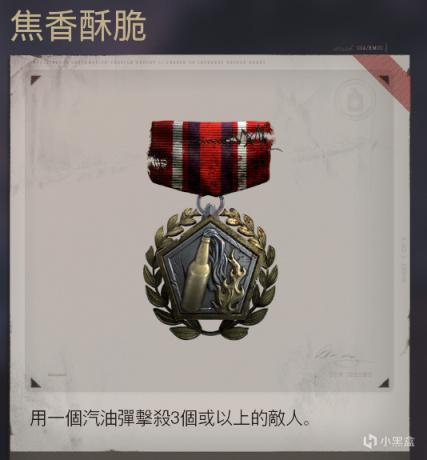Click the medal description text about 汽油彈
The width and height of the screenshot is (427, 460).
(170, 418)
